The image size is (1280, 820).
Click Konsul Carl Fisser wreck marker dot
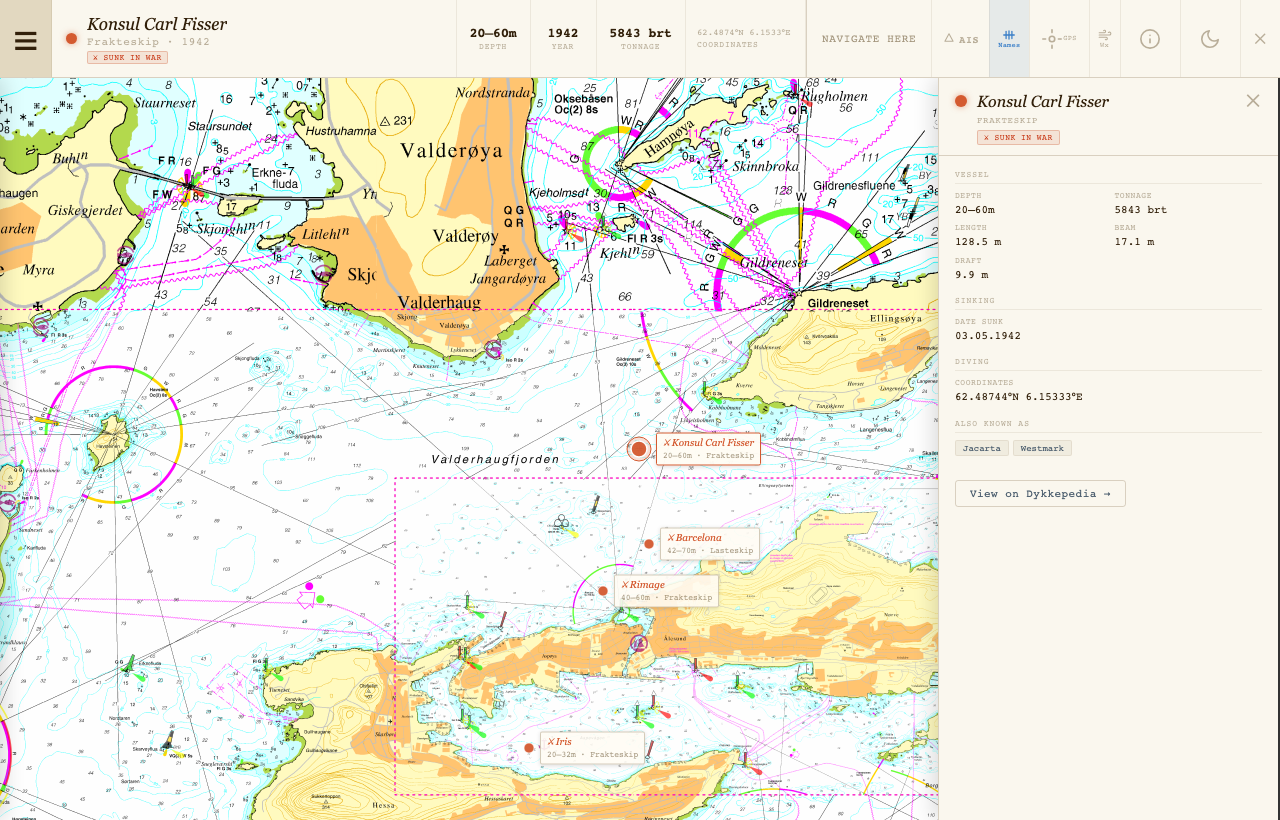click(x=639, y=449)
